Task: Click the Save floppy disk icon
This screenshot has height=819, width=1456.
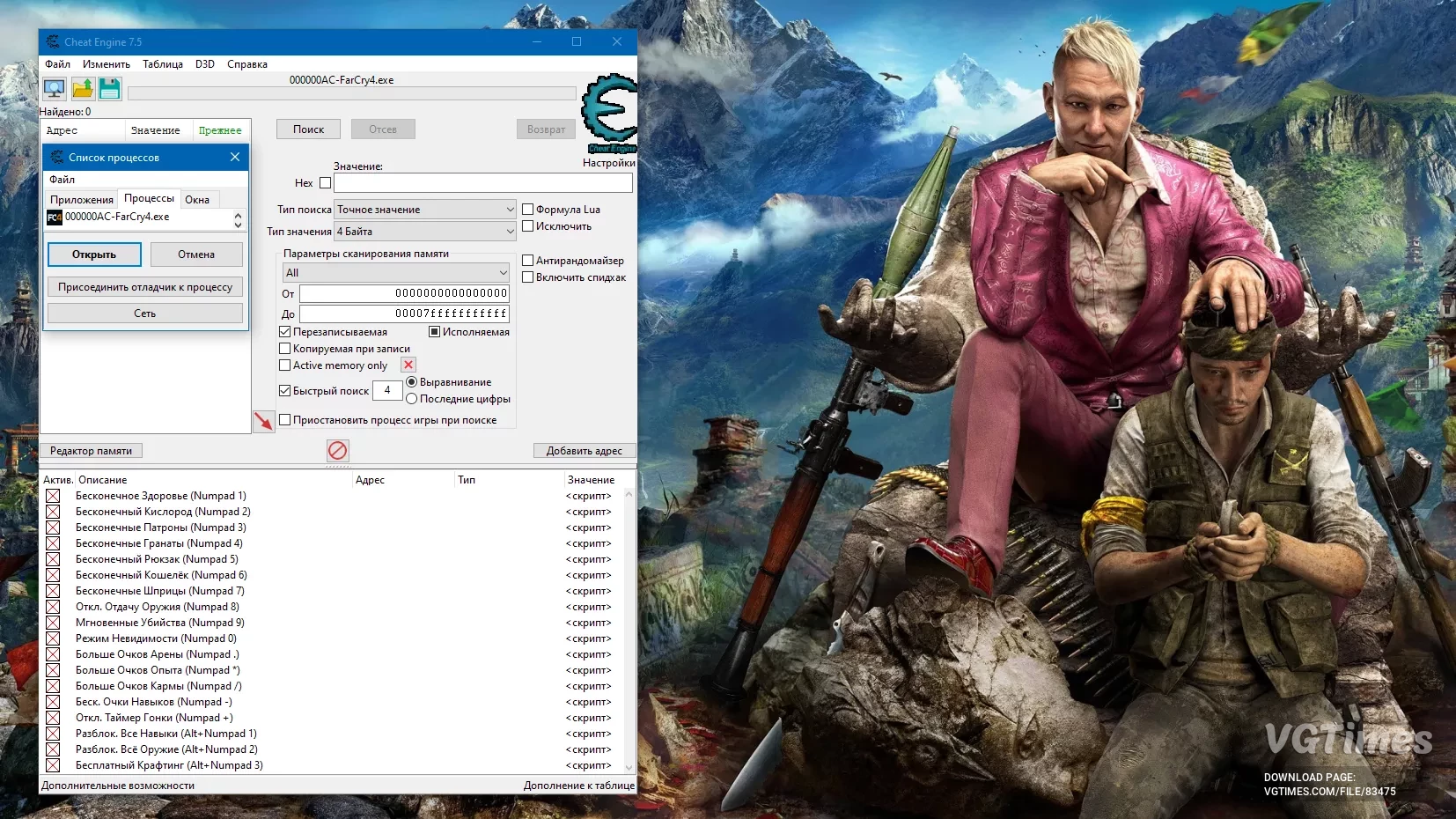Action: (109, 88)
